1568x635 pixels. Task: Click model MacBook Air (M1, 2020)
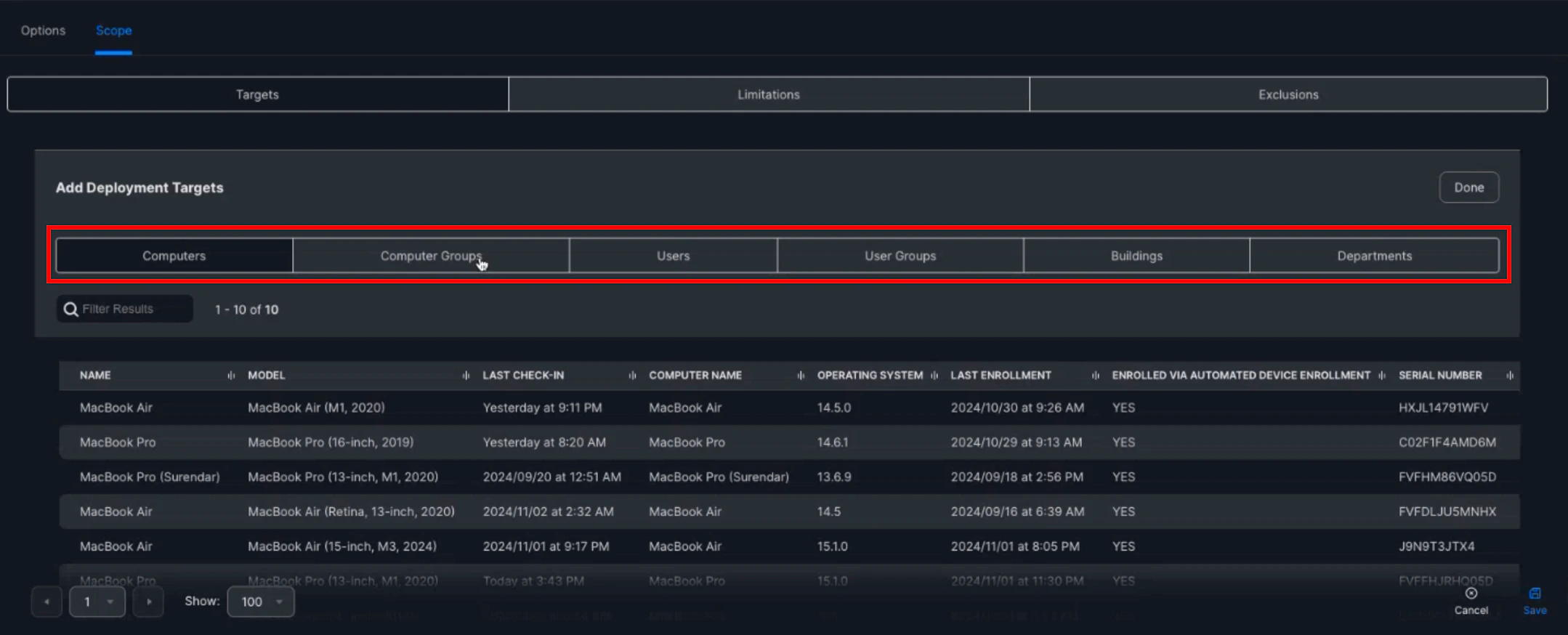tap(316, 408)
